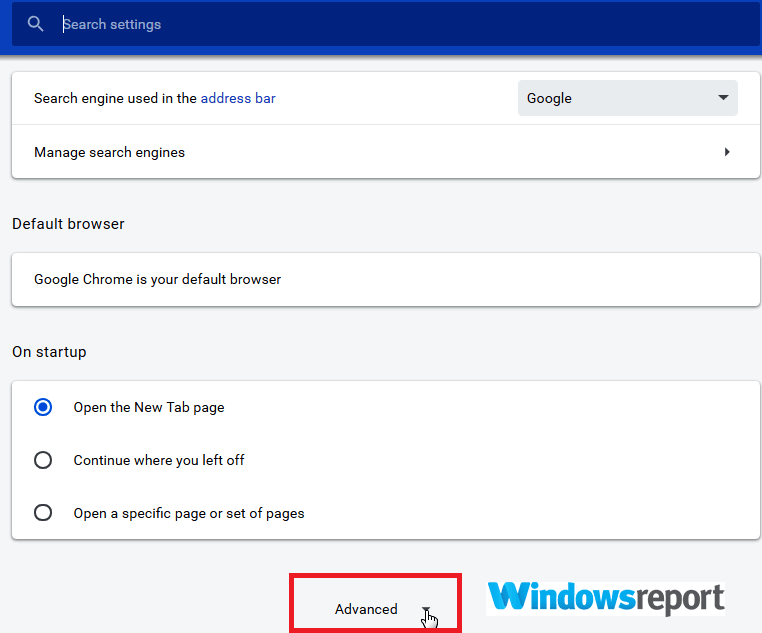The width and height of the screenshot is (762, 633).
Task: Click the Default browser heading
Action: tap(68, 224)
